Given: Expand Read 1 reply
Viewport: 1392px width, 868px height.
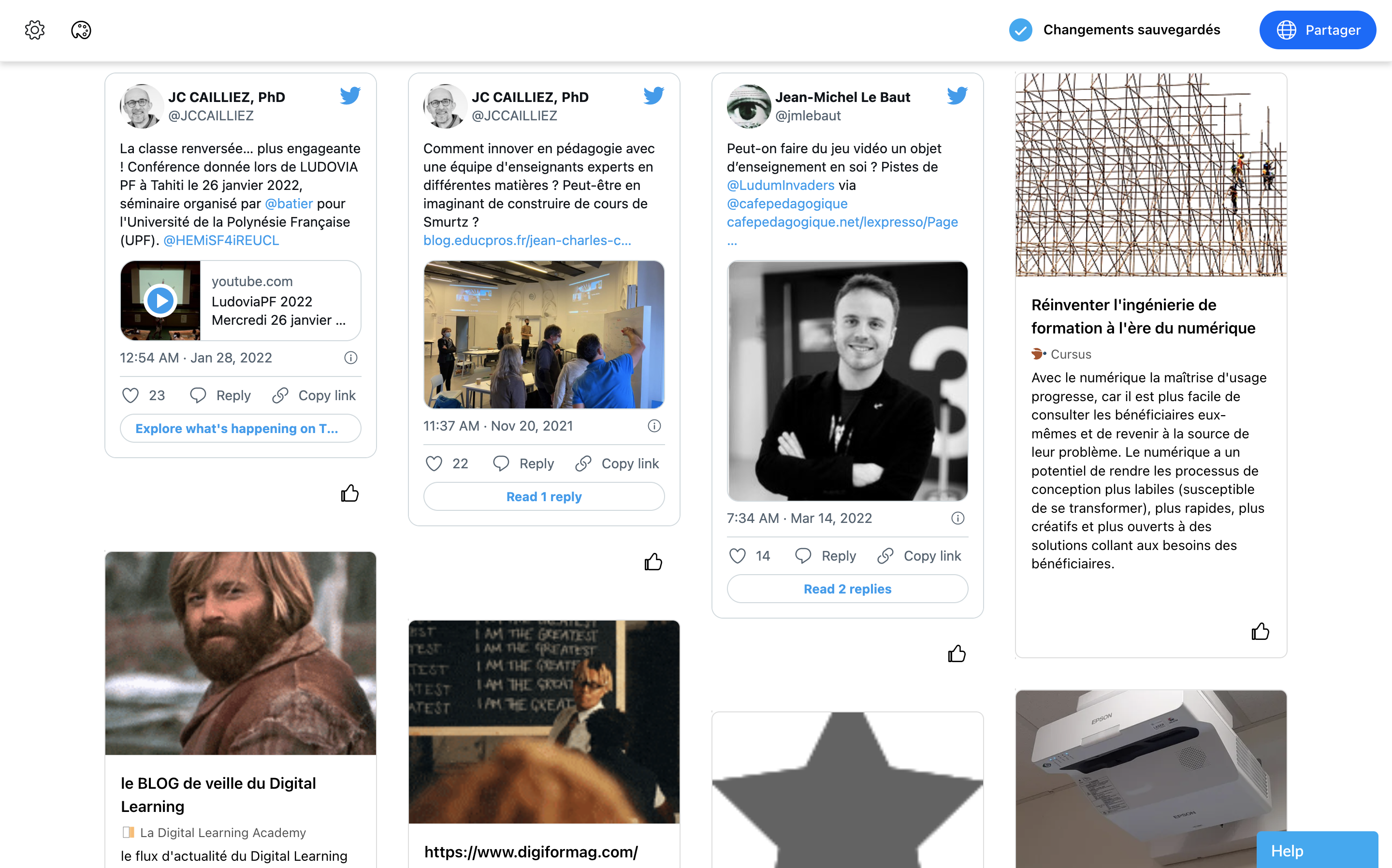Looking at the screenshot, I should pyautogui.click(x=544, y=496).
